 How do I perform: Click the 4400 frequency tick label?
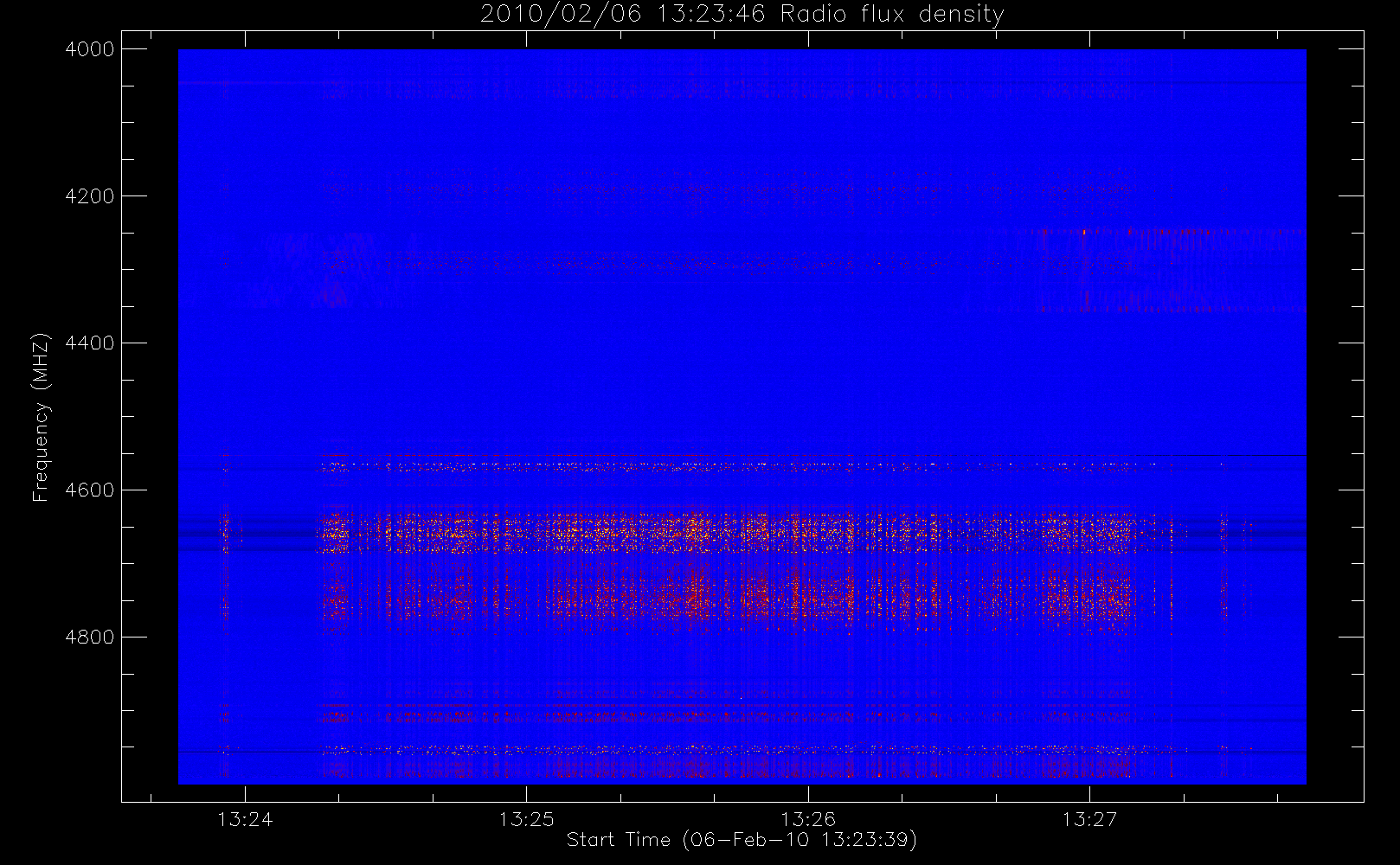click(x=90, y=343)
